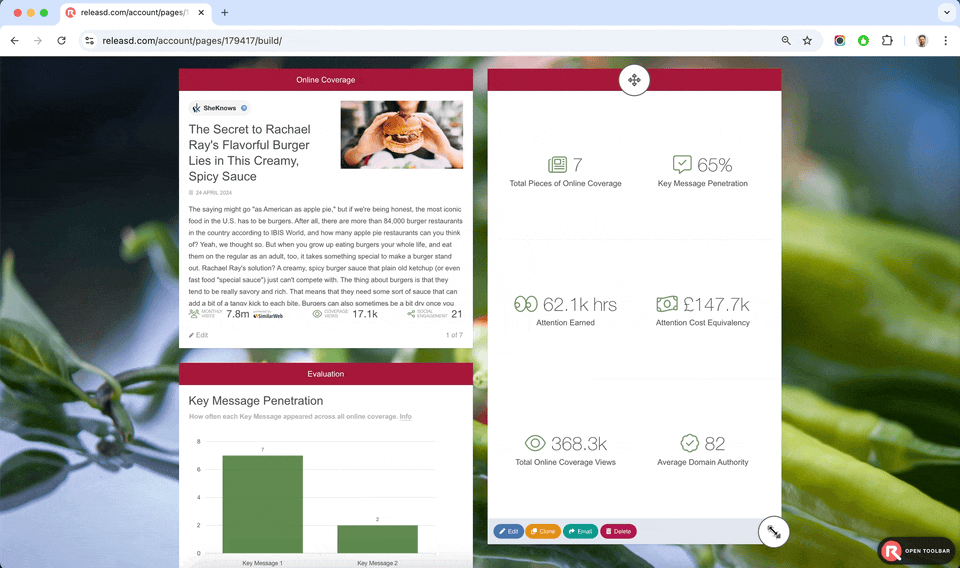Click the Key Message 1 bar
The image size is (960, 568).
coord(262,504)
